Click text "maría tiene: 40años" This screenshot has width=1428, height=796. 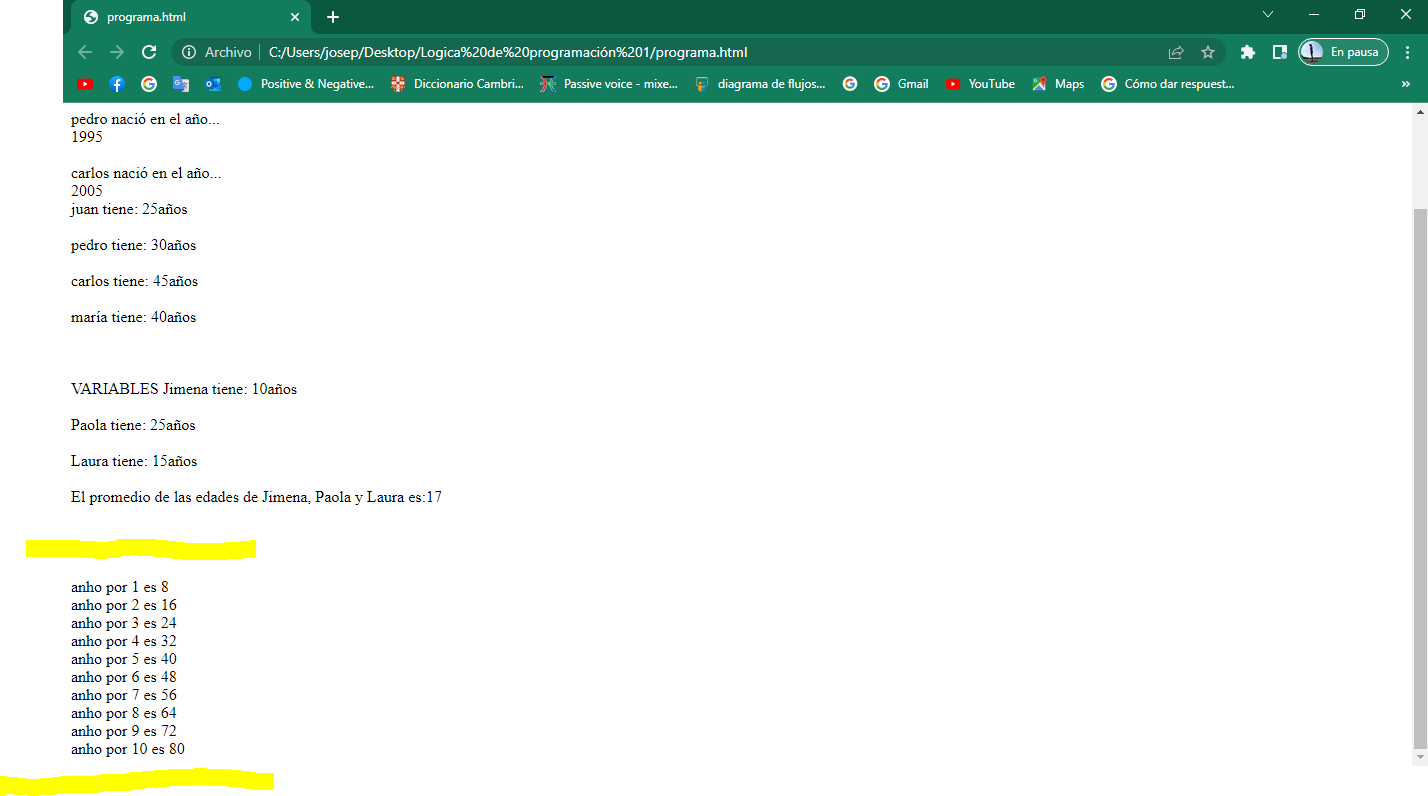(133, 317)
